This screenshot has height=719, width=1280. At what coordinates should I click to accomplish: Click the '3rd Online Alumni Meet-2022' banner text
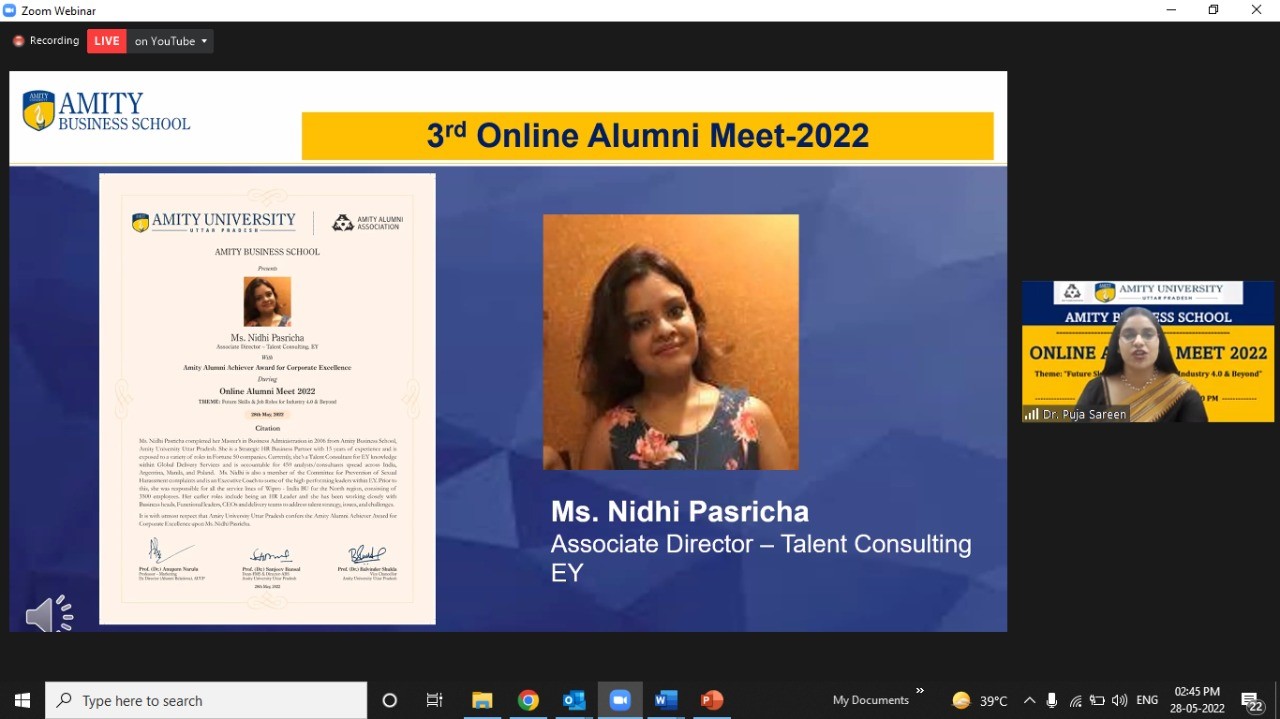648,135
